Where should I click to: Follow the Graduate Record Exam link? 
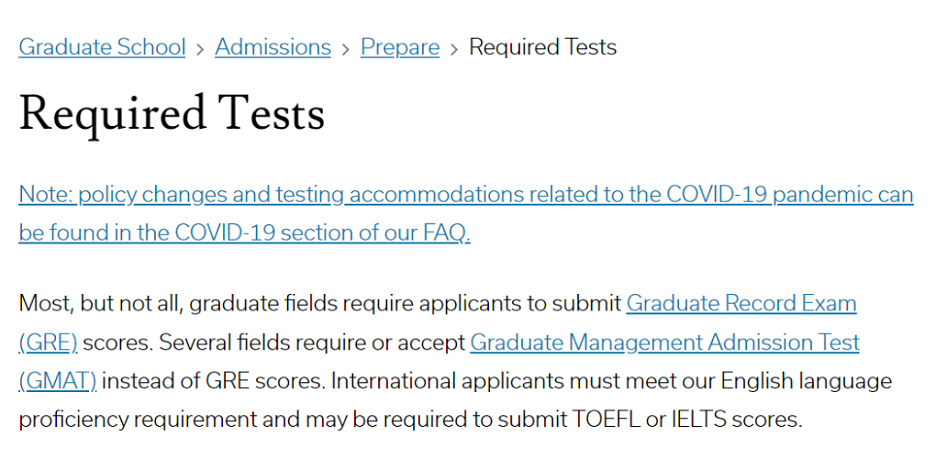pos(741,304)
